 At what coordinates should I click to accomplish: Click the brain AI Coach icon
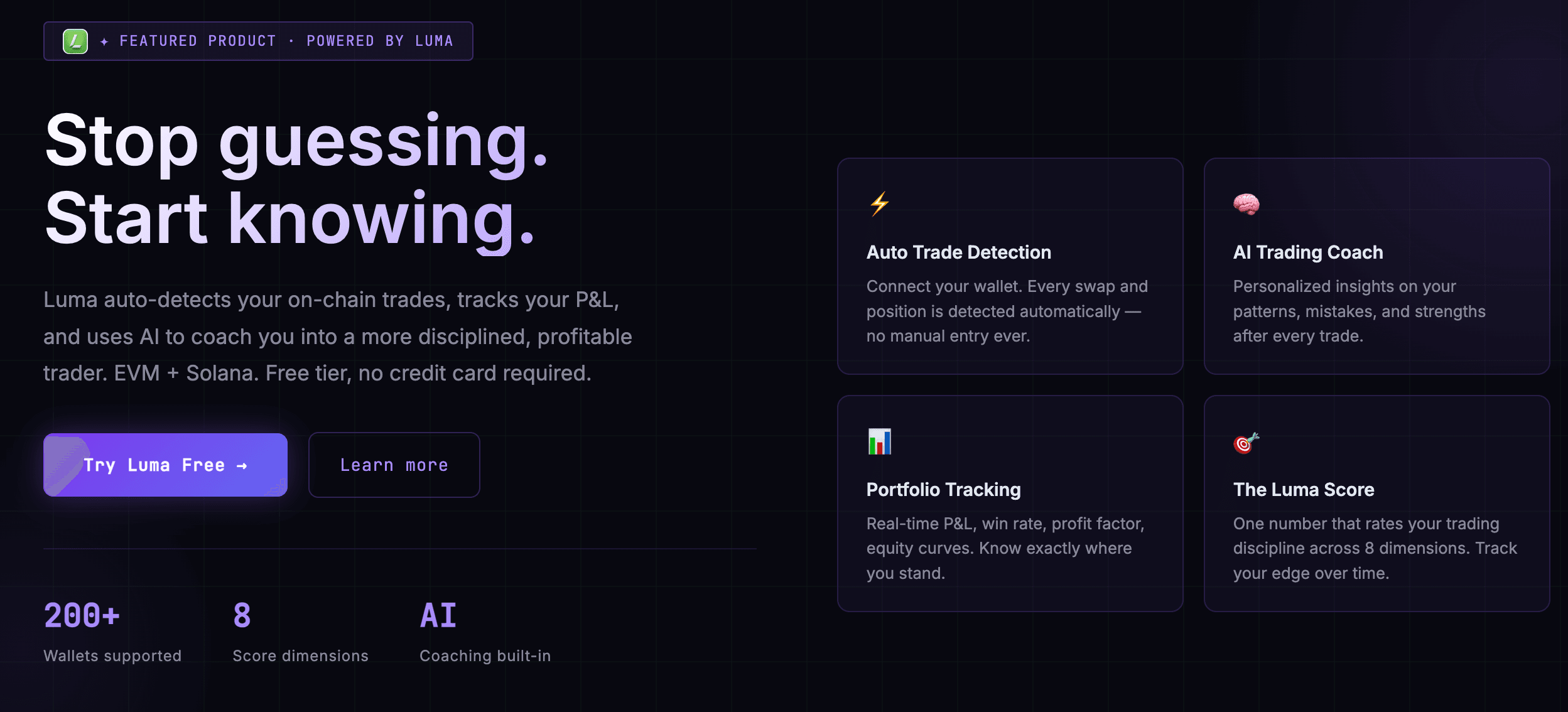point(1246,204)
